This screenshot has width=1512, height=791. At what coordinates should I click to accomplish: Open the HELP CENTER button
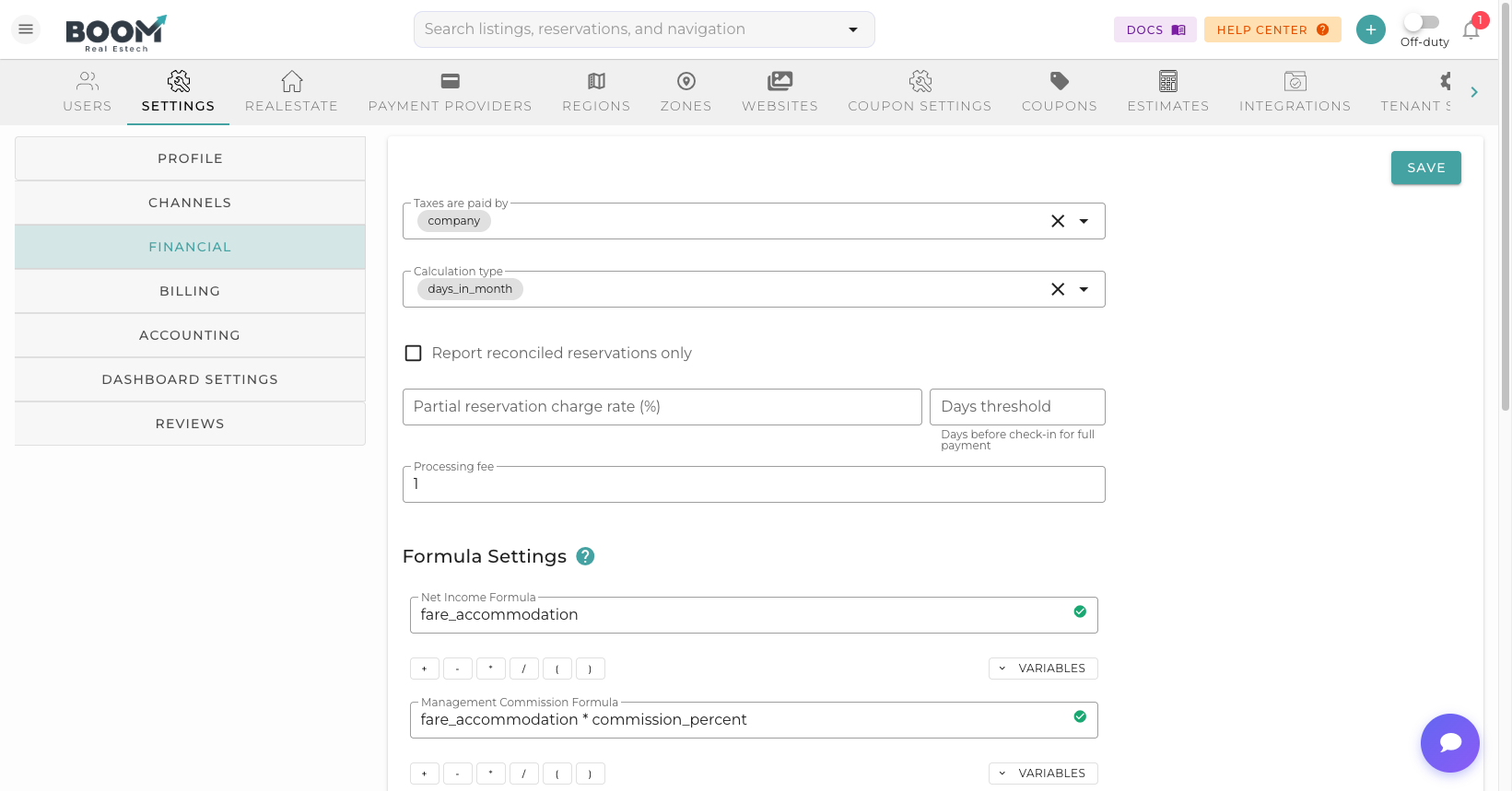[1272, 29]
